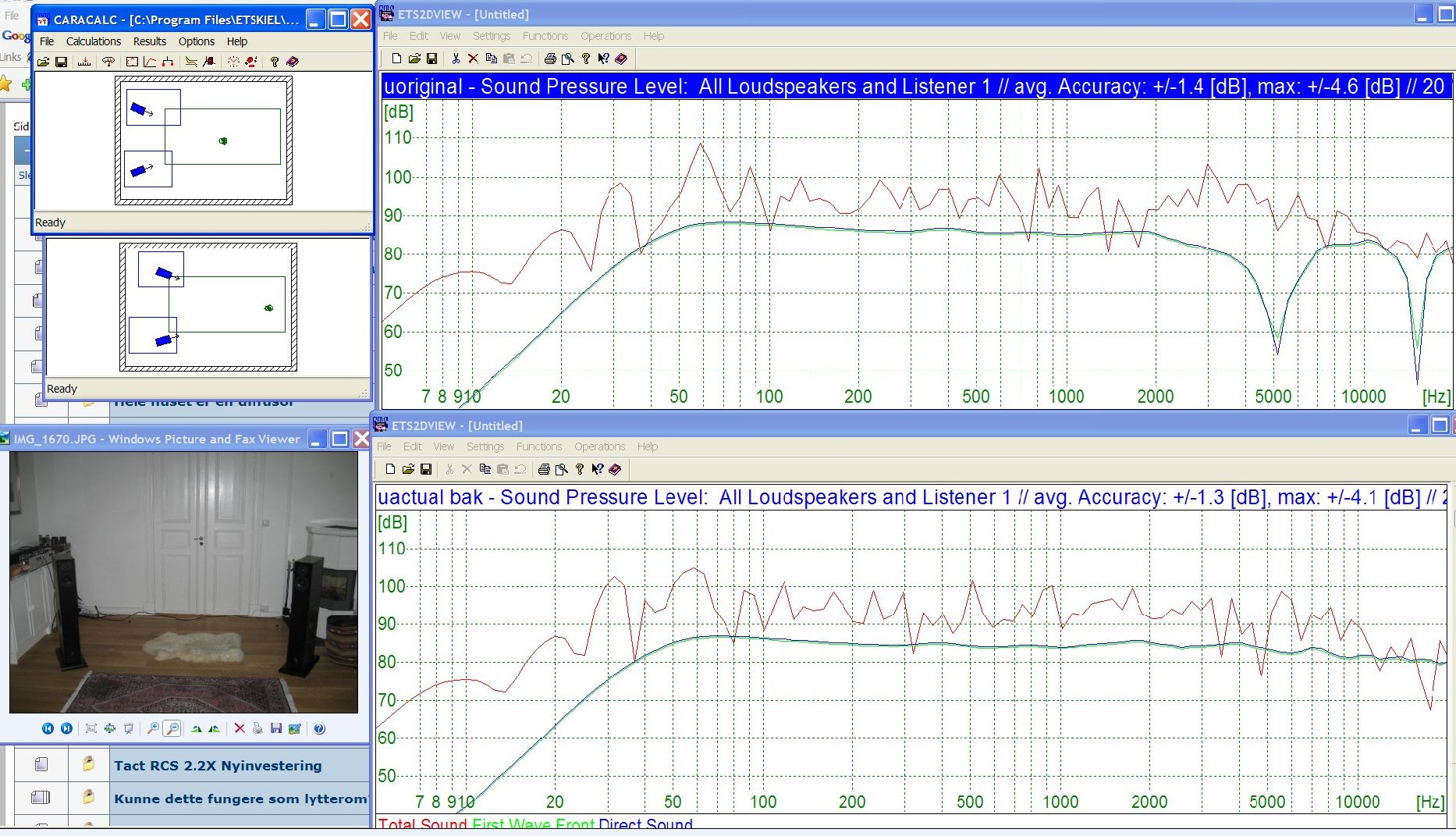Select upper speaker in top CARACALC room

(x=140, y=109)
